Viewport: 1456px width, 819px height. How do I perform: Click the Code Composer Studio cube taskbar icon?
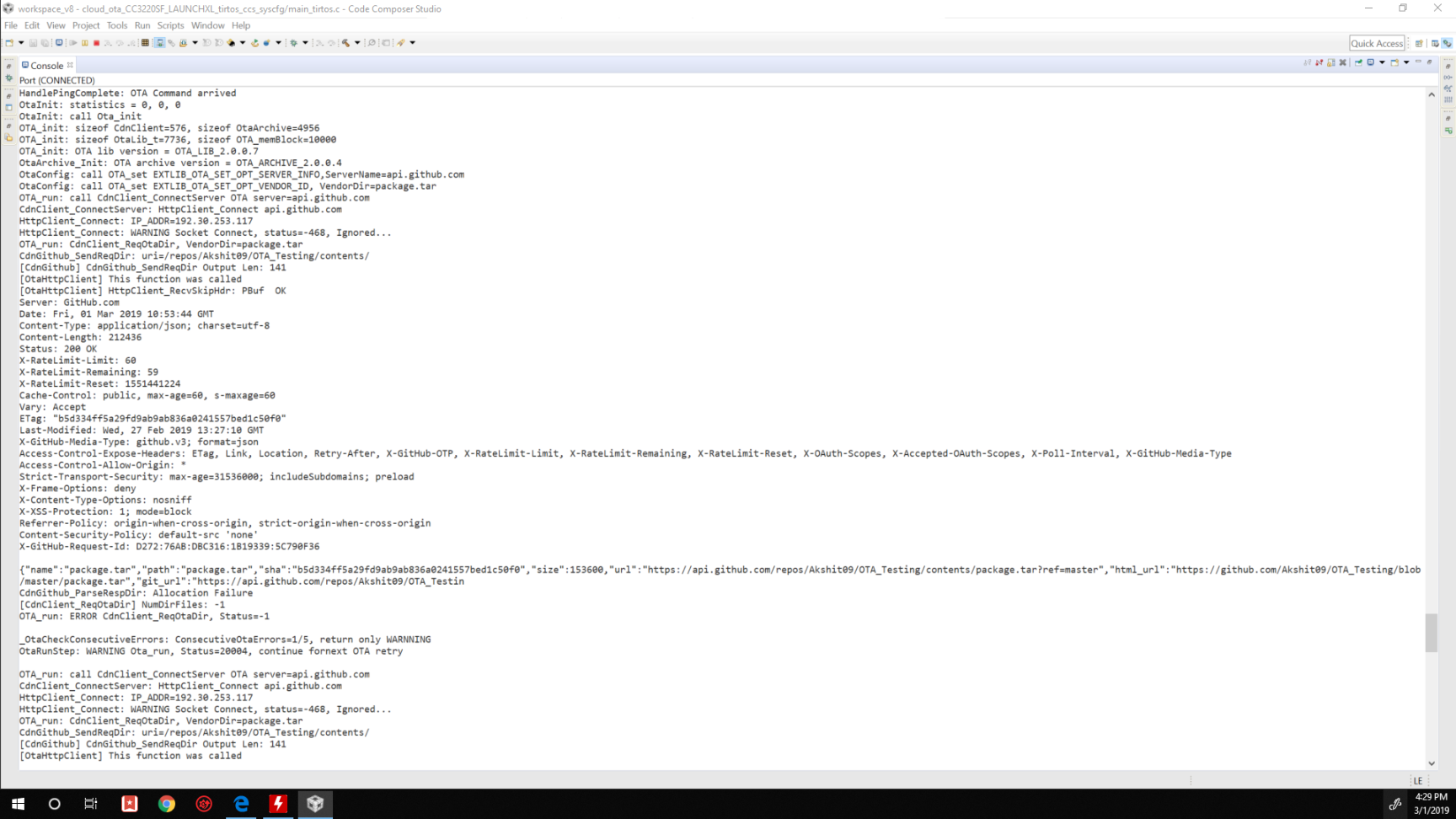click(315, 804)
